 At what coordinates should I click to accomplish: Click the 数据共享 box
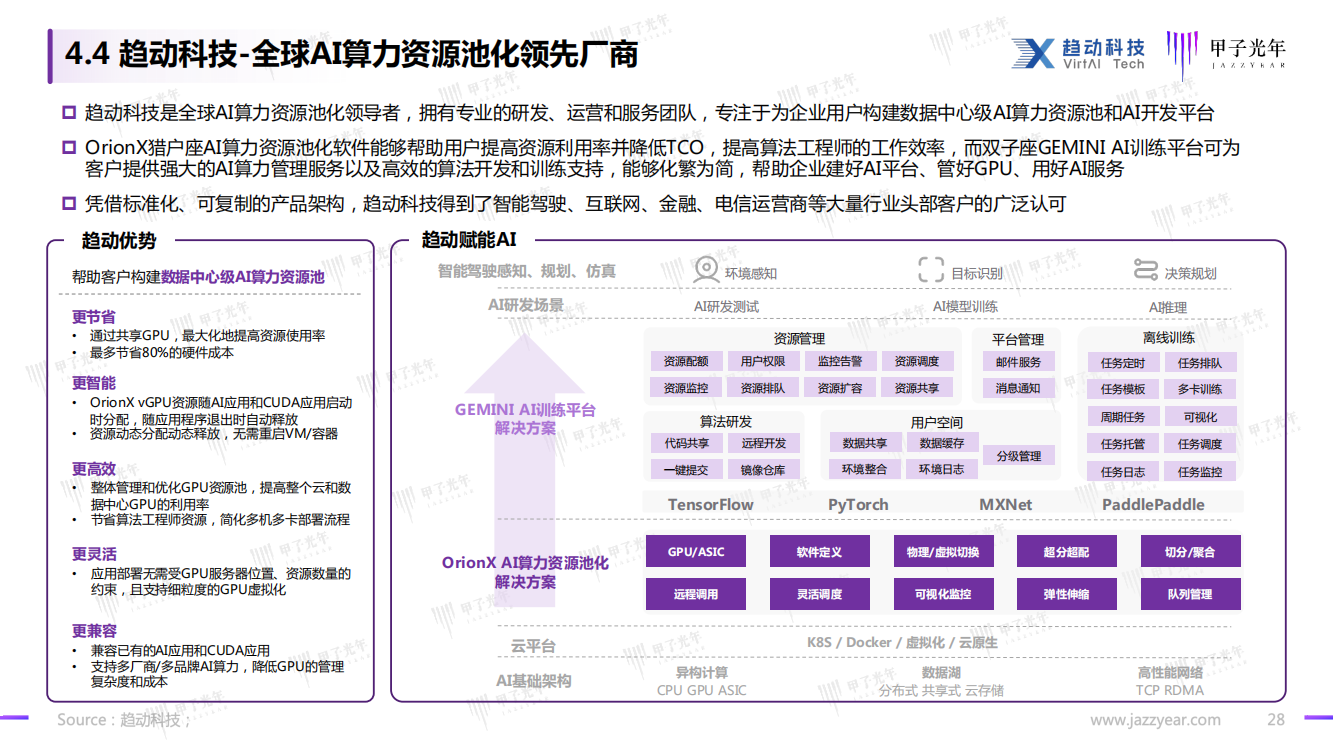click(x=865, y=443)
